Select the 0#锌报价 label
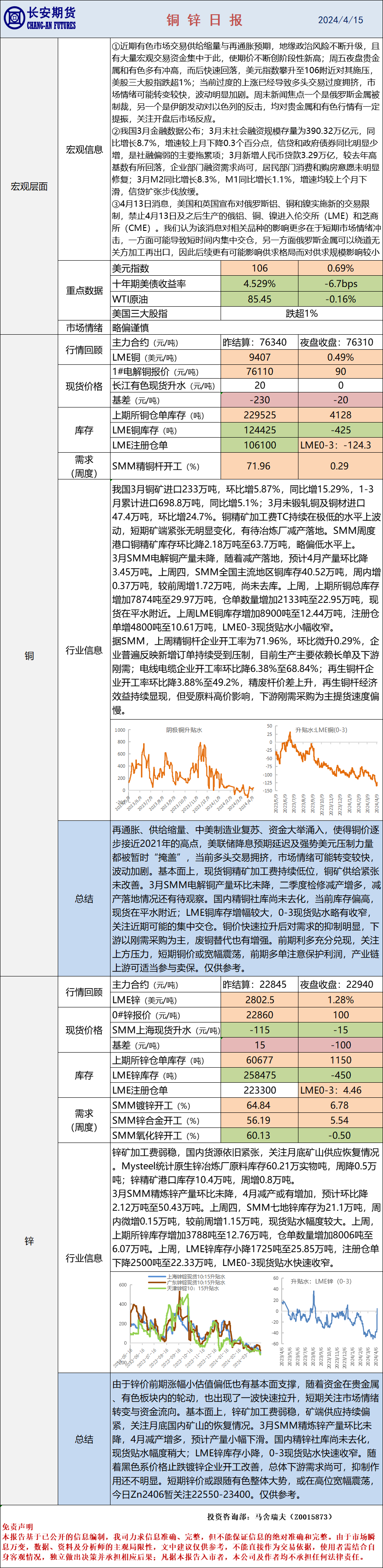 (x=146, y=1015)
